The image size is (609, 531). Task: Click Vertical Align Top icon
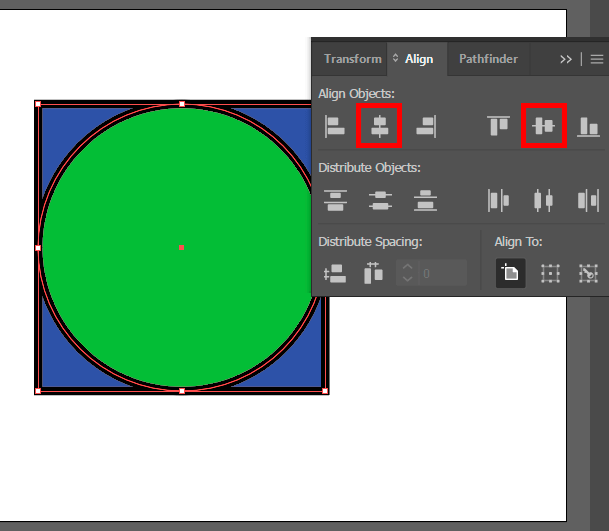click(x=498, y=126)
